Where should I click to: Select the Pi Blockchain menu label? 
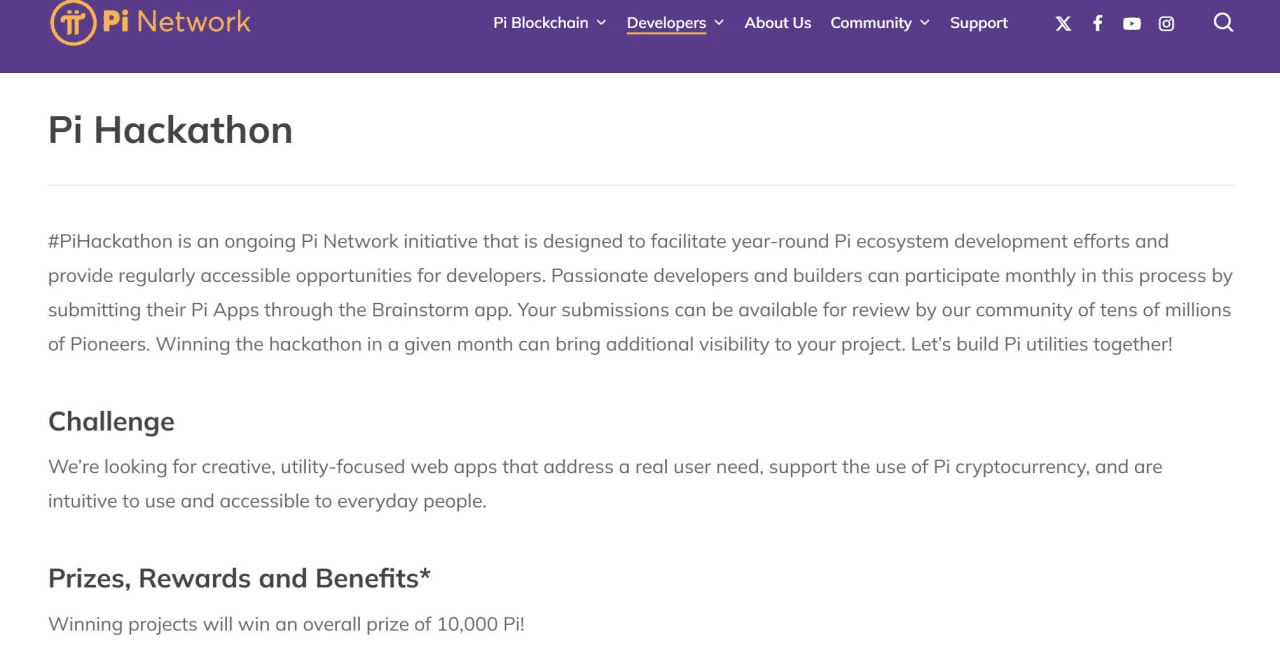(x=541, y=22)
